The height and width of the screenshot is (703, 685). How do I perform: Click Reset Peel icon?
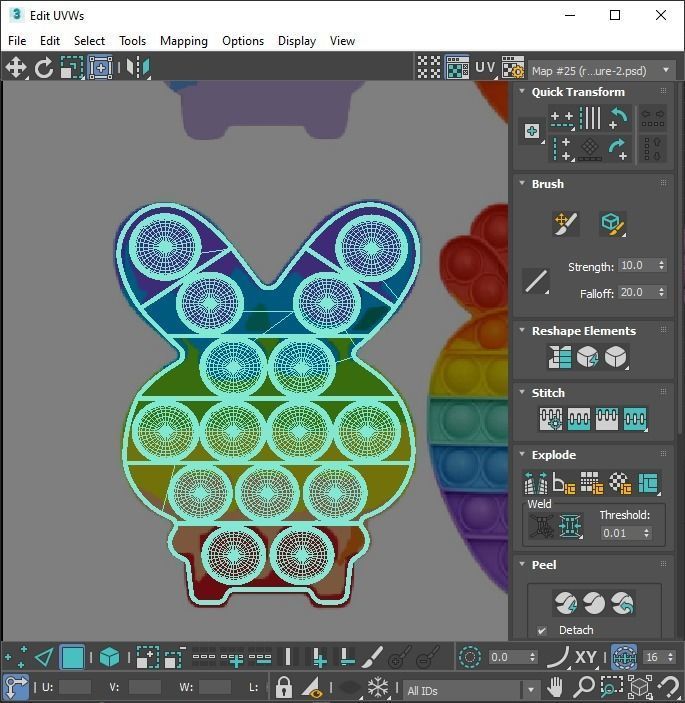pos(623,603)
